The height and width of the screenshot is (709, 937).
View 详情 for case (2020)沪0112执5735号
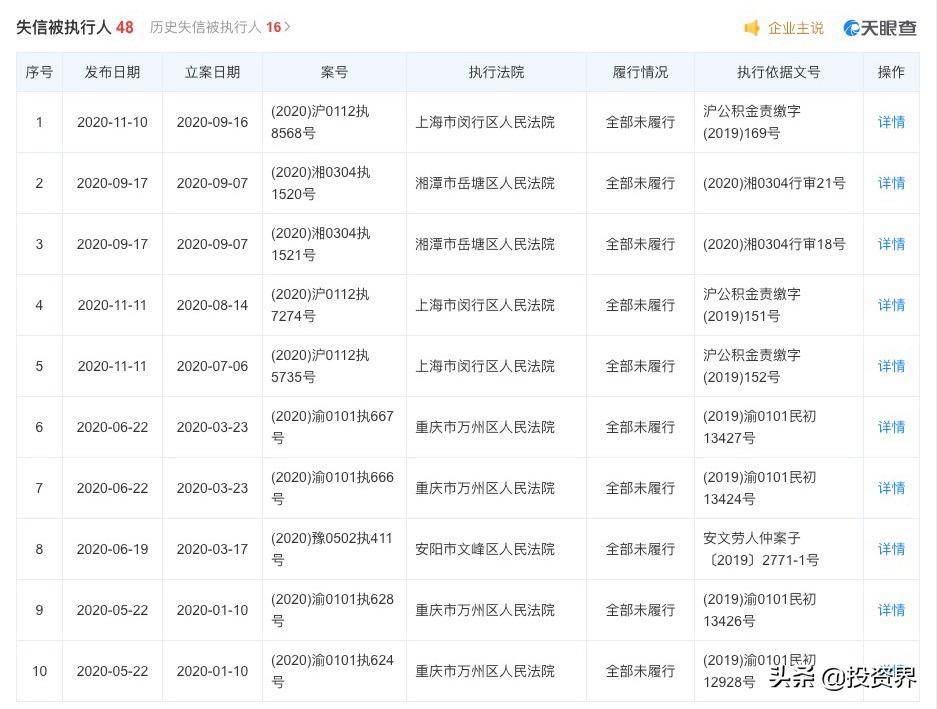pos(890,366)
